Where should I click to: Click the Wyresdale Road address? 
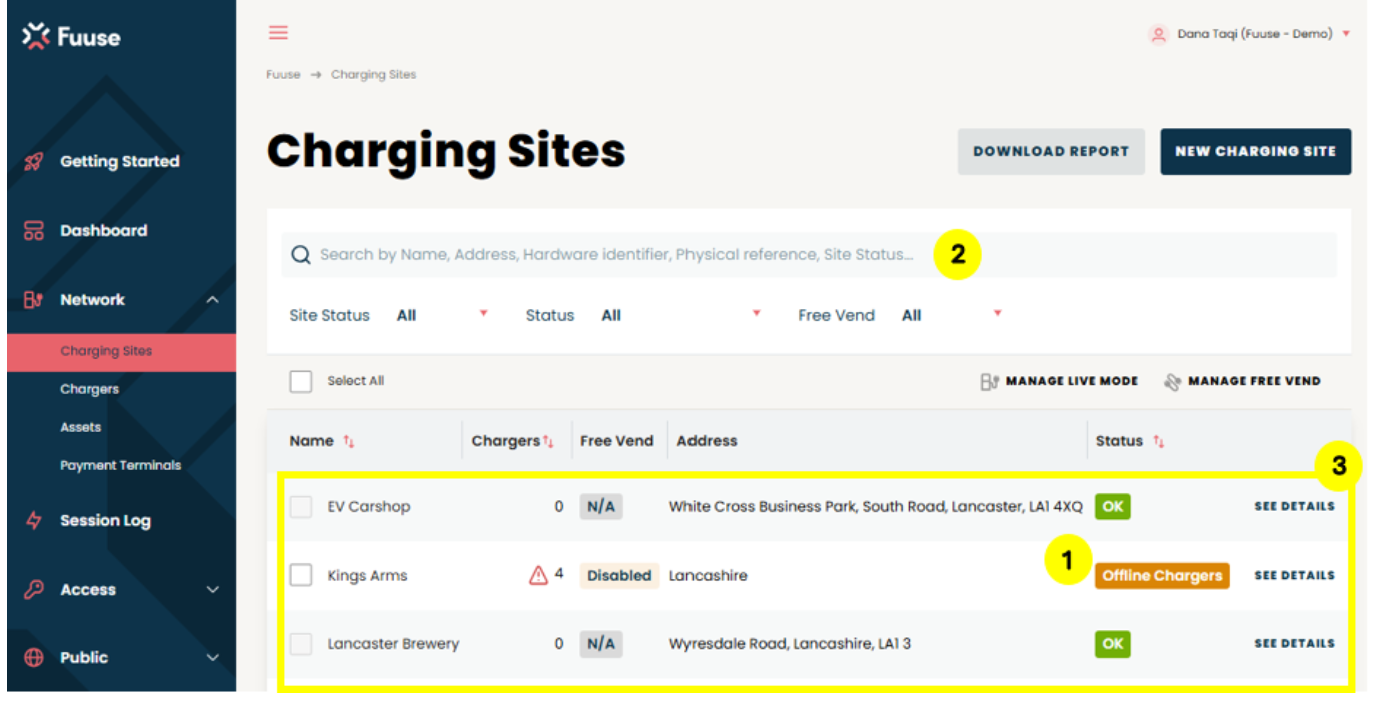[x=790, y=644]
